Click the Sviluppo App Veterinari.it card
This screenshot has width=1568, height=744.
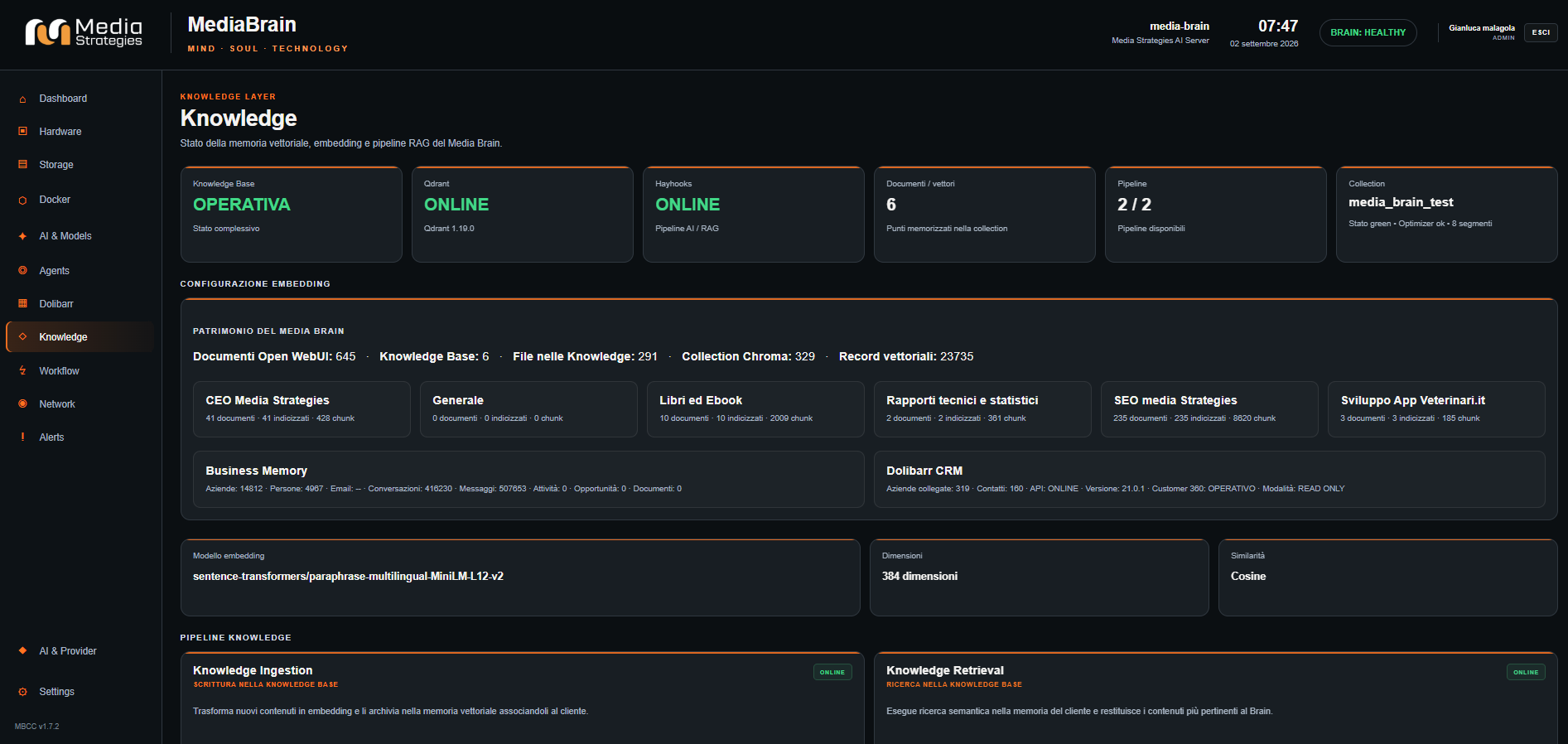click(1436, 409)
